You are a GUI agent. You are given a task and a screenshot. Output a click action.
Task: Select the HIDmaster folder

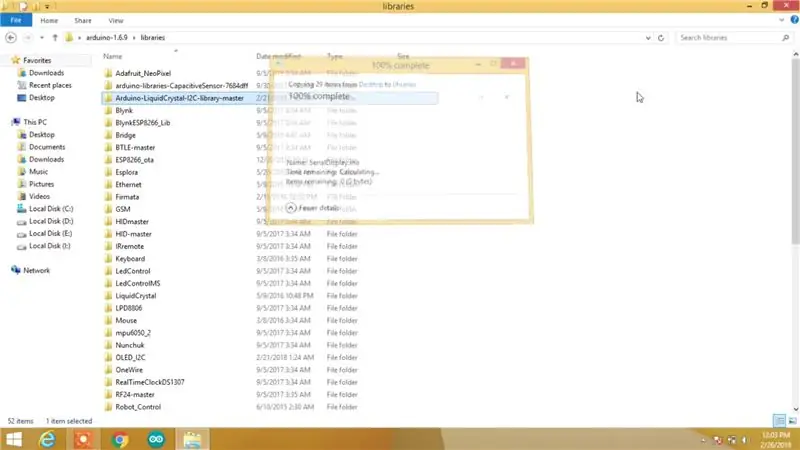click(x=132, y=222)
